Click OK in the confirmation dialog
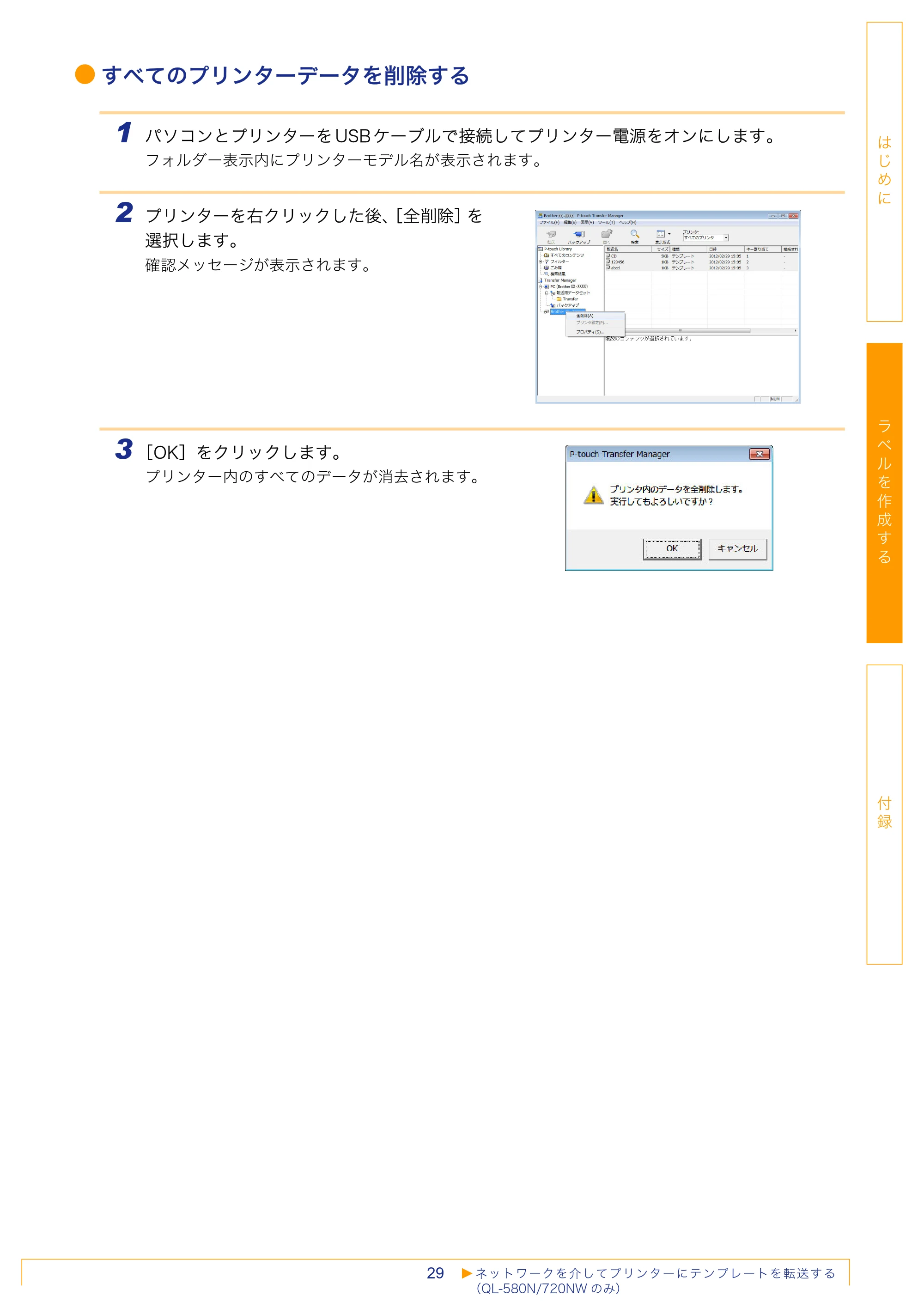The width and height of the screenshot is (924, 1308). click(x=672, y=548)
